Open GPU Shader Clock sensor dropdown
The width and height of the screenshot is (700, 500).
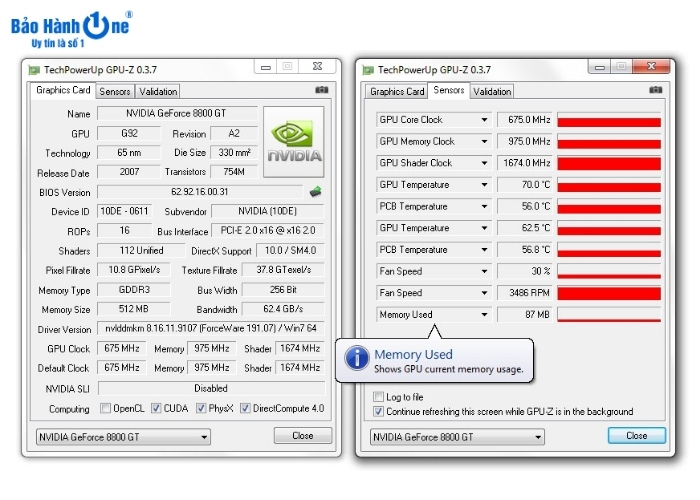point(484,163)
